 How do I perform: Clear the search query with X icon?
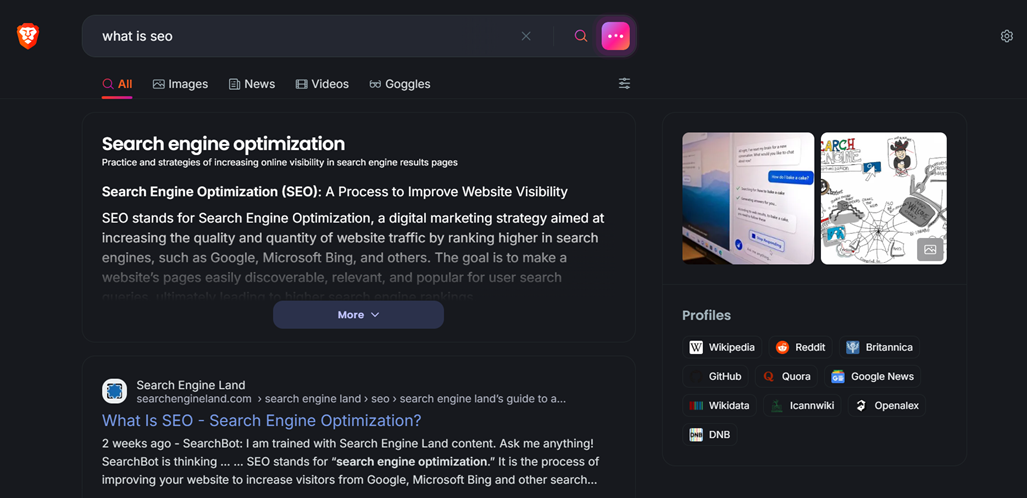pyautogui.click(x=526, y=36)
